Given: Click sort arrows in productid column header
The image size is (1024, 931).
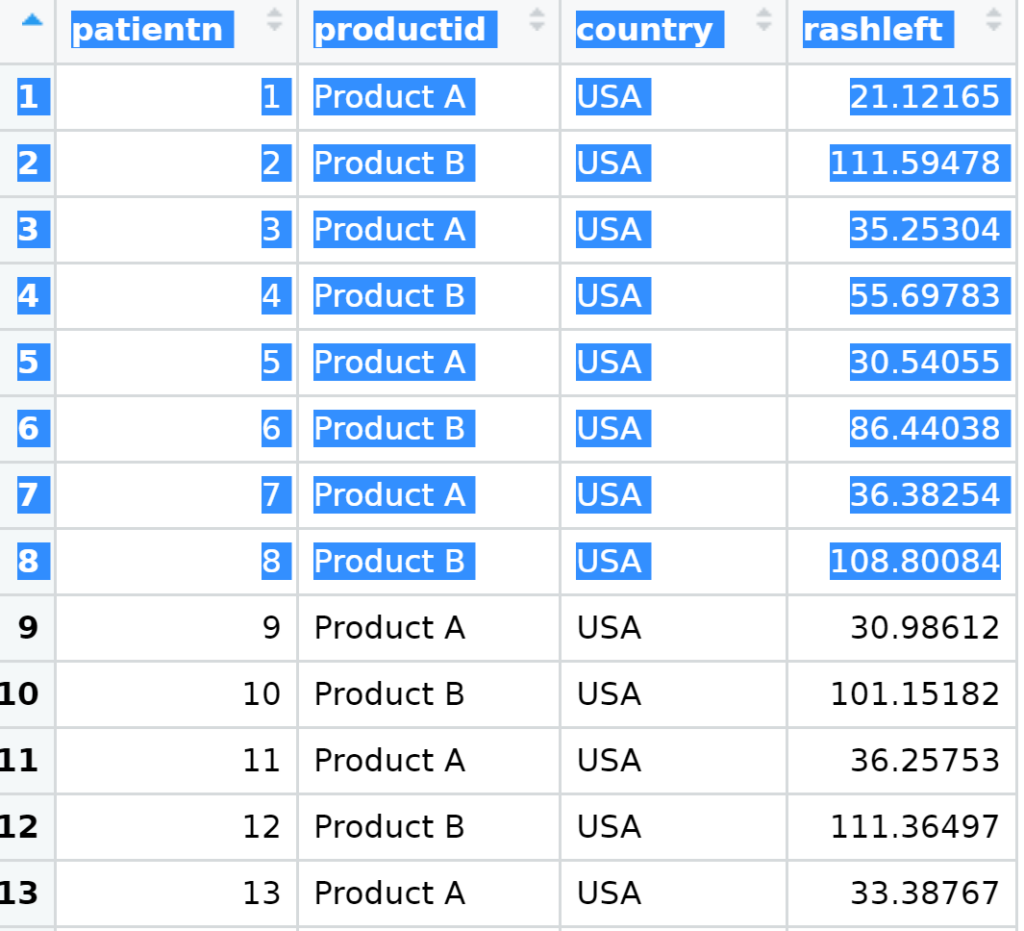Looking at the screenshot, I should 537,20.
